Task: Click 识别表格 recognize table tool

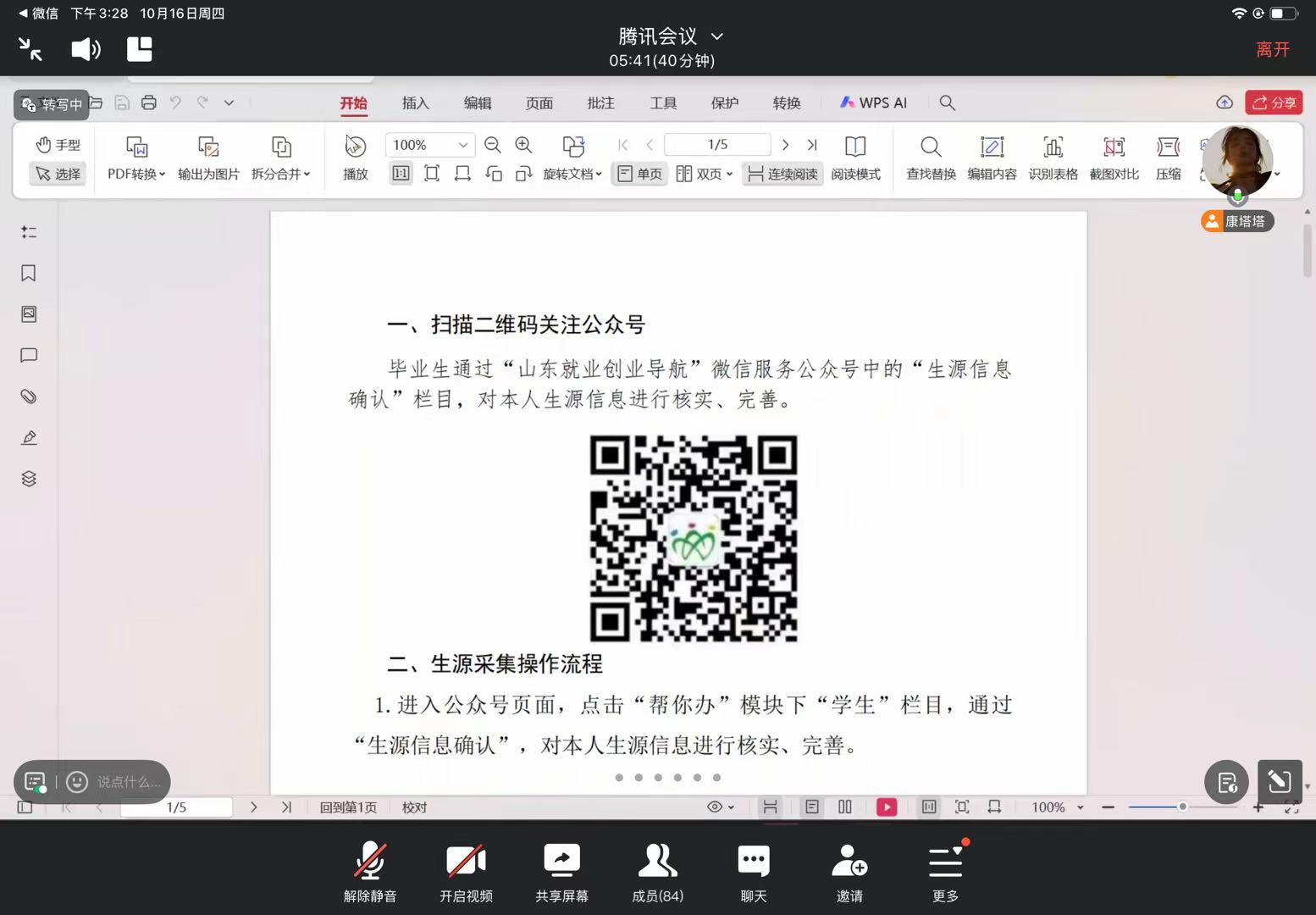Action: tap(1053, 158)
